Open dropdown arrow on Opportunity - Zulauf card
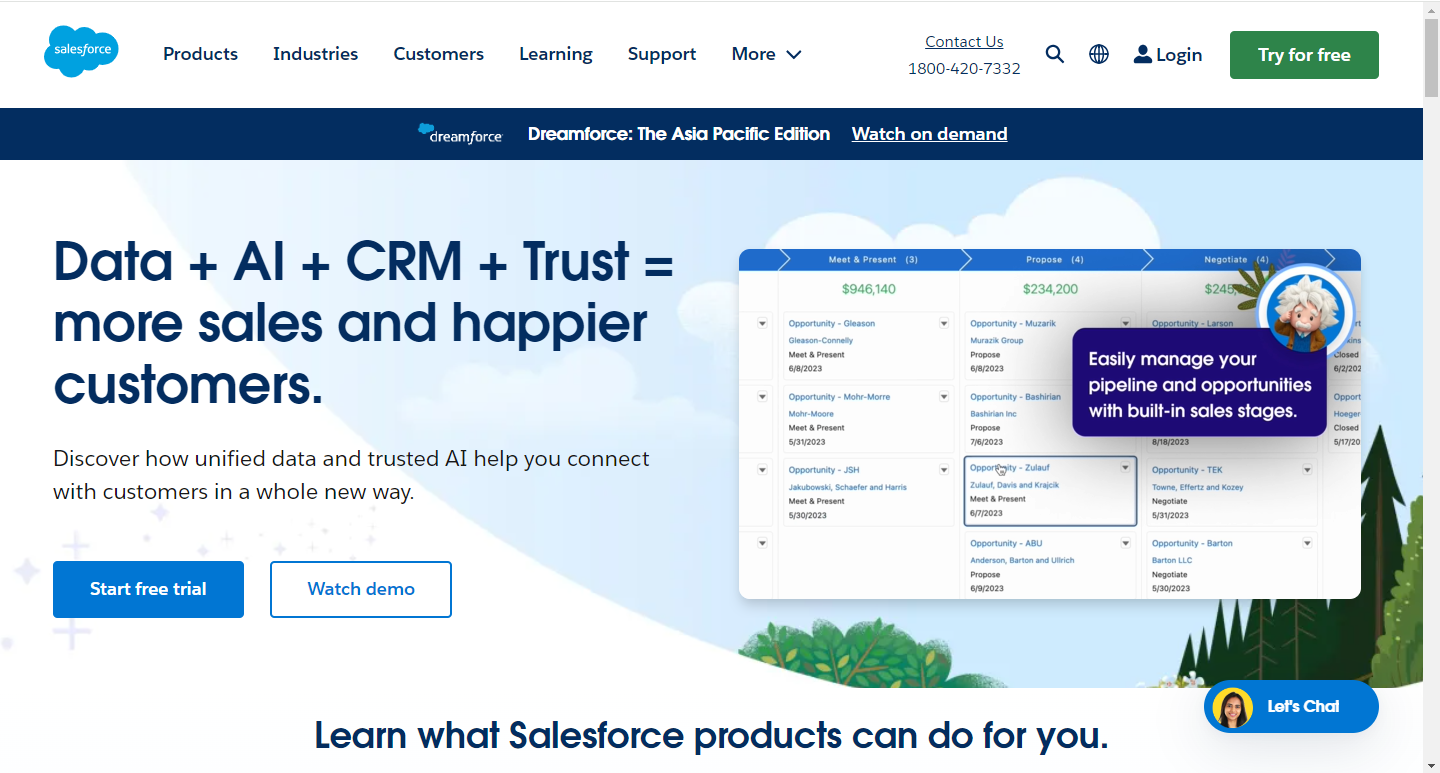The image size is (1440, 773). [1125, 468]
